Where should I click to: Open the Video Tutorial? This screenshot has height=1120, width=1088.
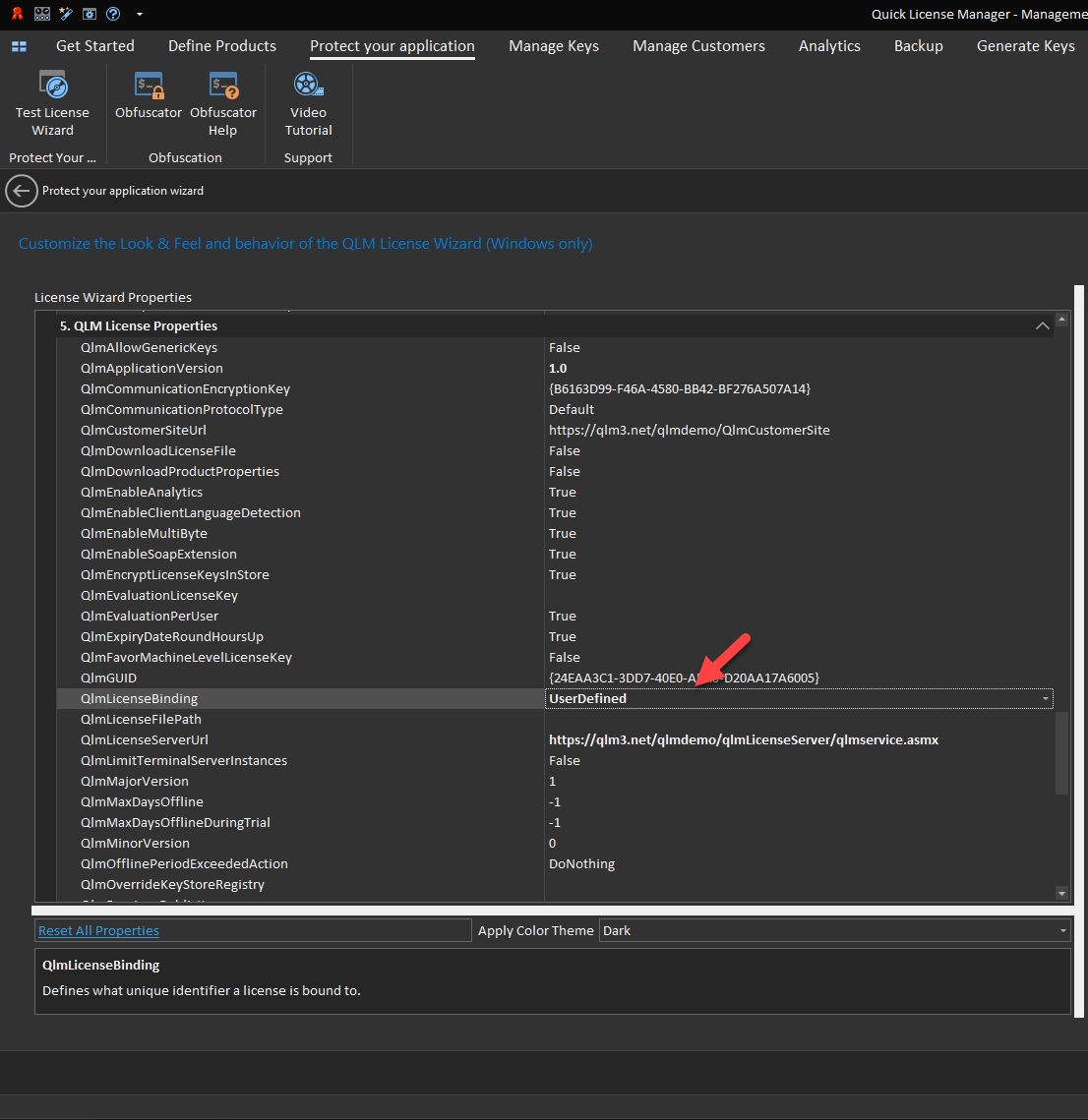click(x=308, y=104)
